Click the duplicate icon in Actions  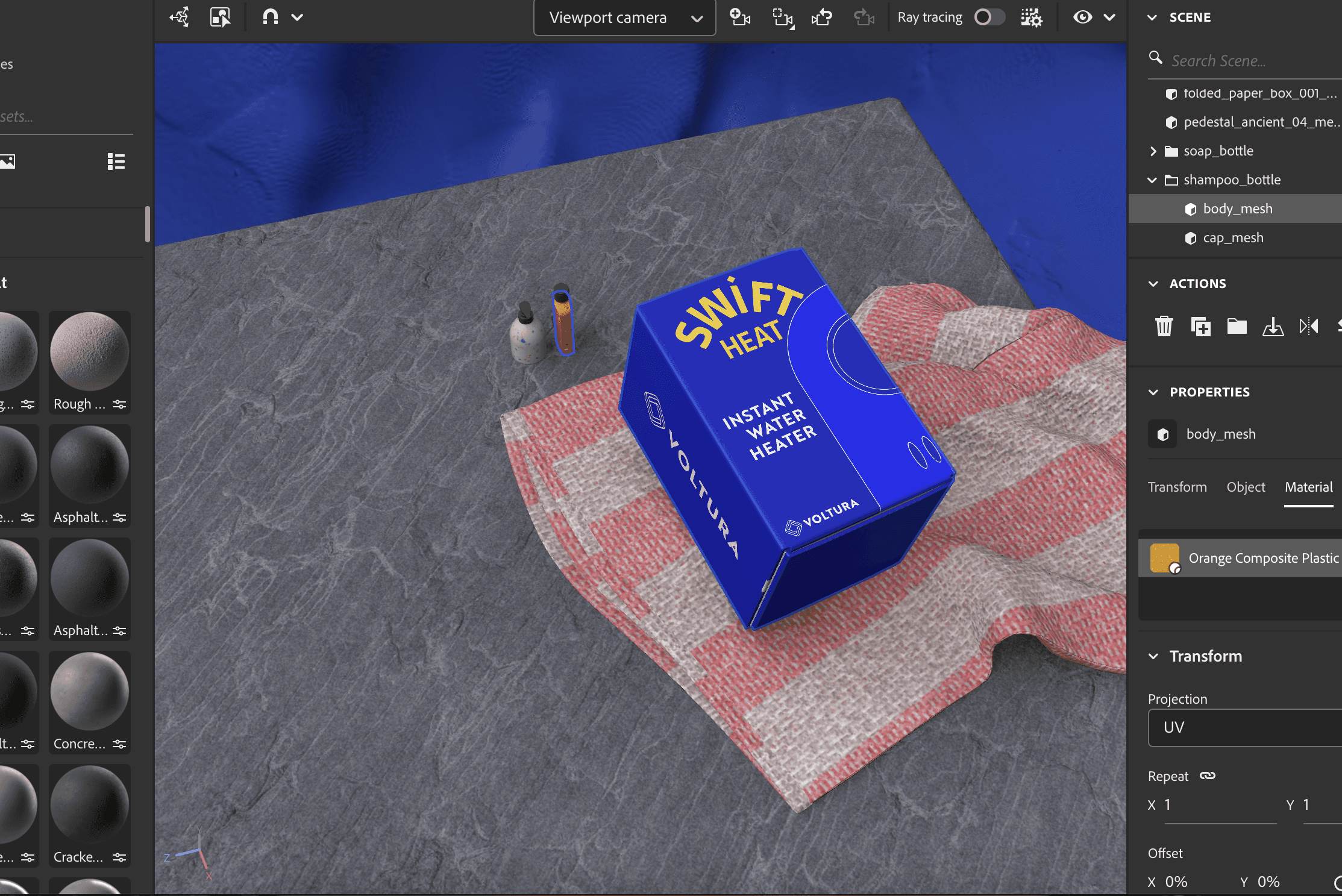point(1200,326)
